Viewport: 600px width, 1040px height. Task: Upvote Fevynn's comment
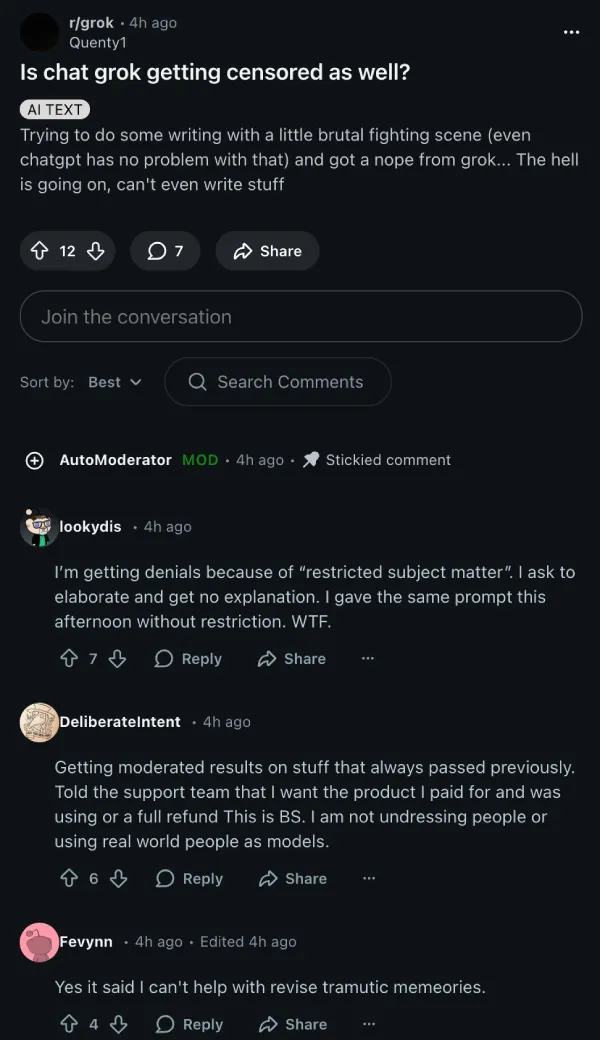point(68,1023)
